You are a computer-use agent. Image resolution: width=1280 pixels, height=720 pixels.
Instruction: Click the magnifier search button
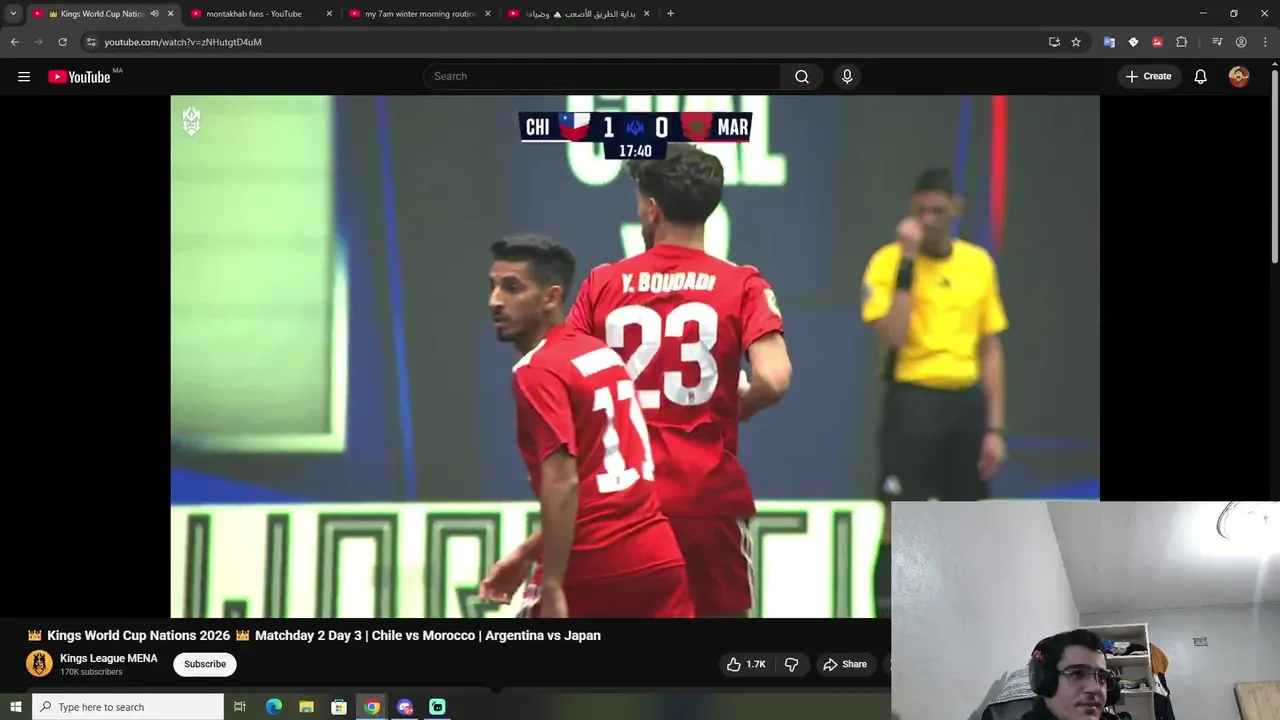click(802, 76)
